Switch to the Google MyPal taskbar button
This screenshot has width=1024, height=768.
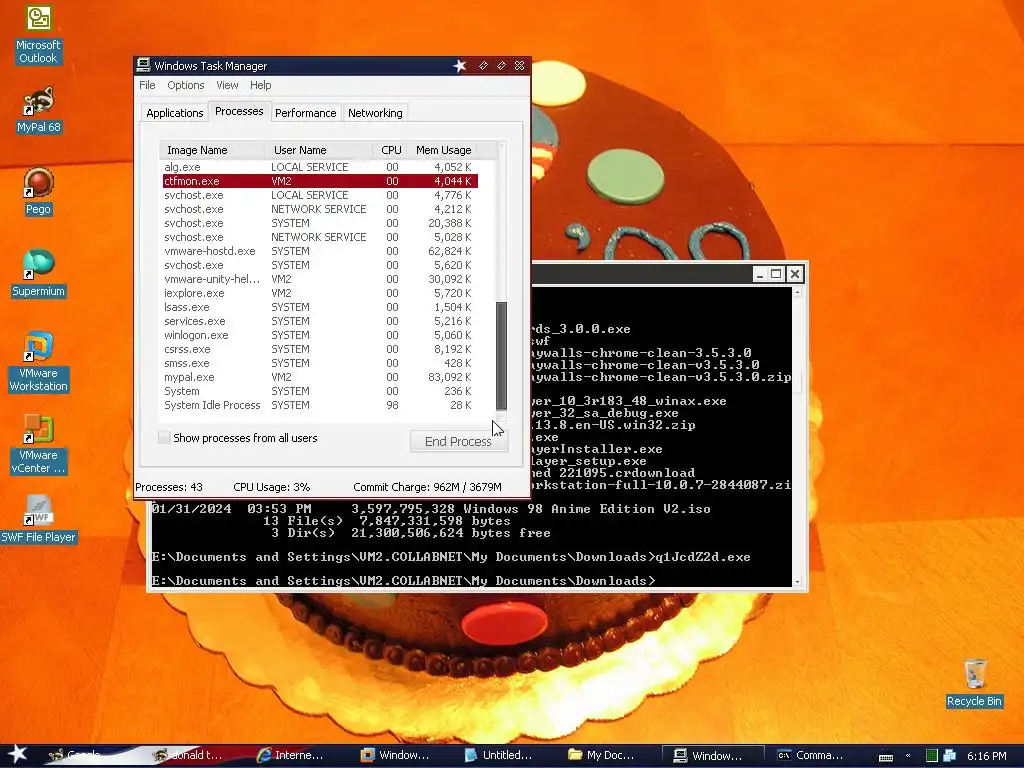coord(75,755)
